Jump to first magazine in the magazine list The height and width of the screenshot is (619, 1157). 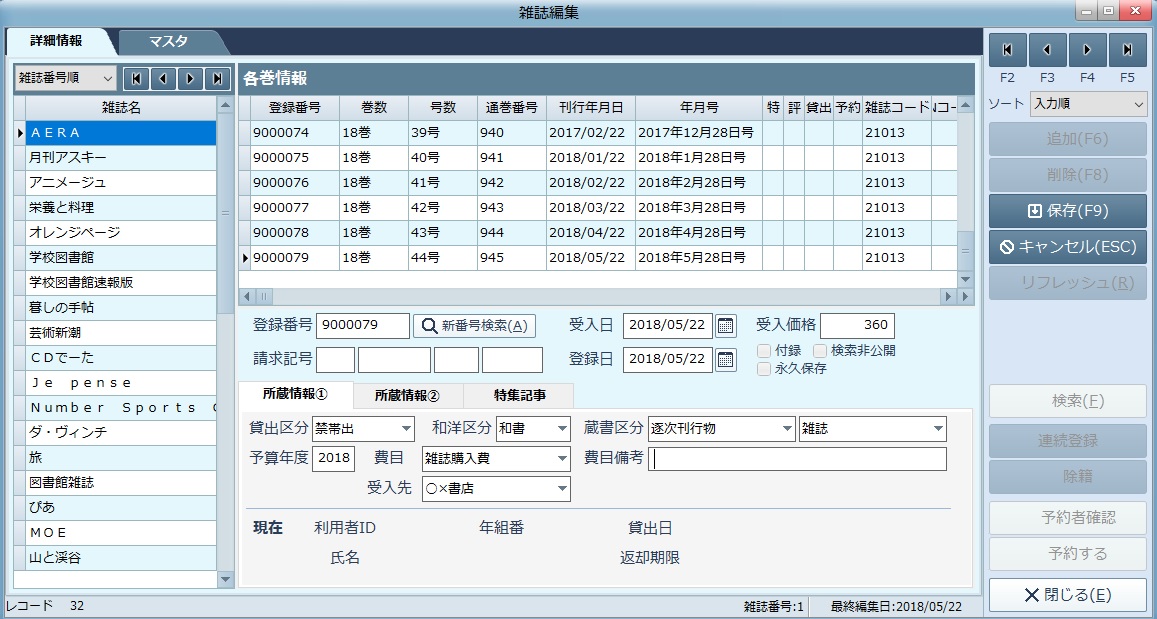(x=137, y=78)
